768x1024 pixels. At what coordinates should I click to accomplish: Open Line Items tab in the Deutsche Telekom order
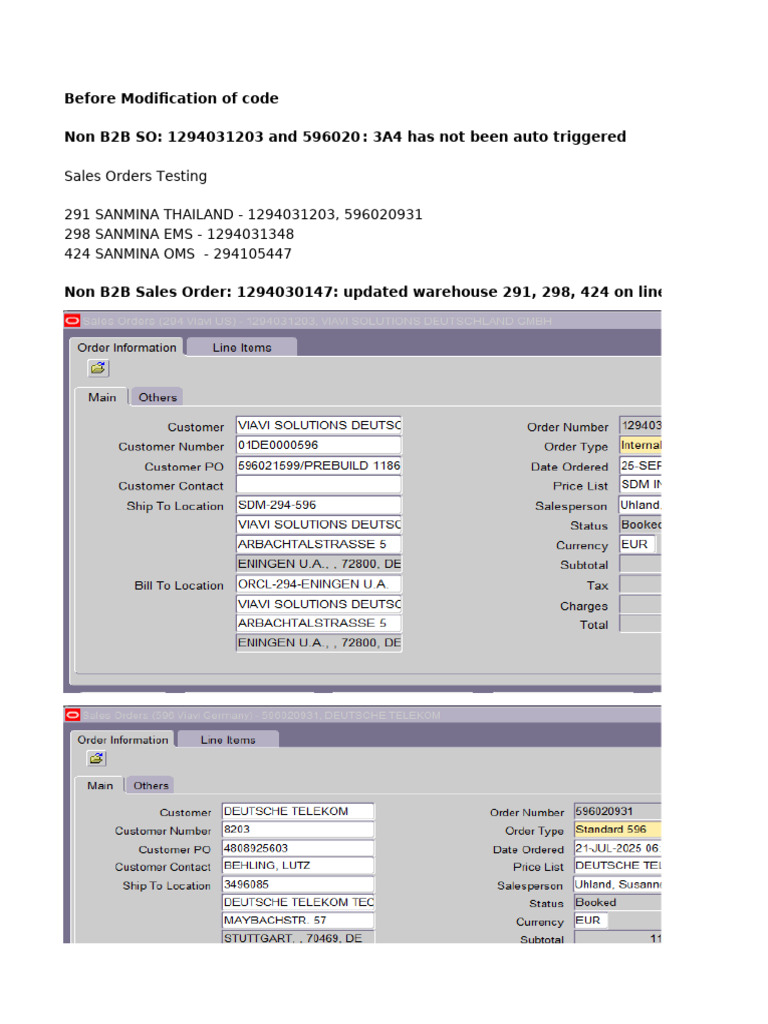[x=227, y=740]
